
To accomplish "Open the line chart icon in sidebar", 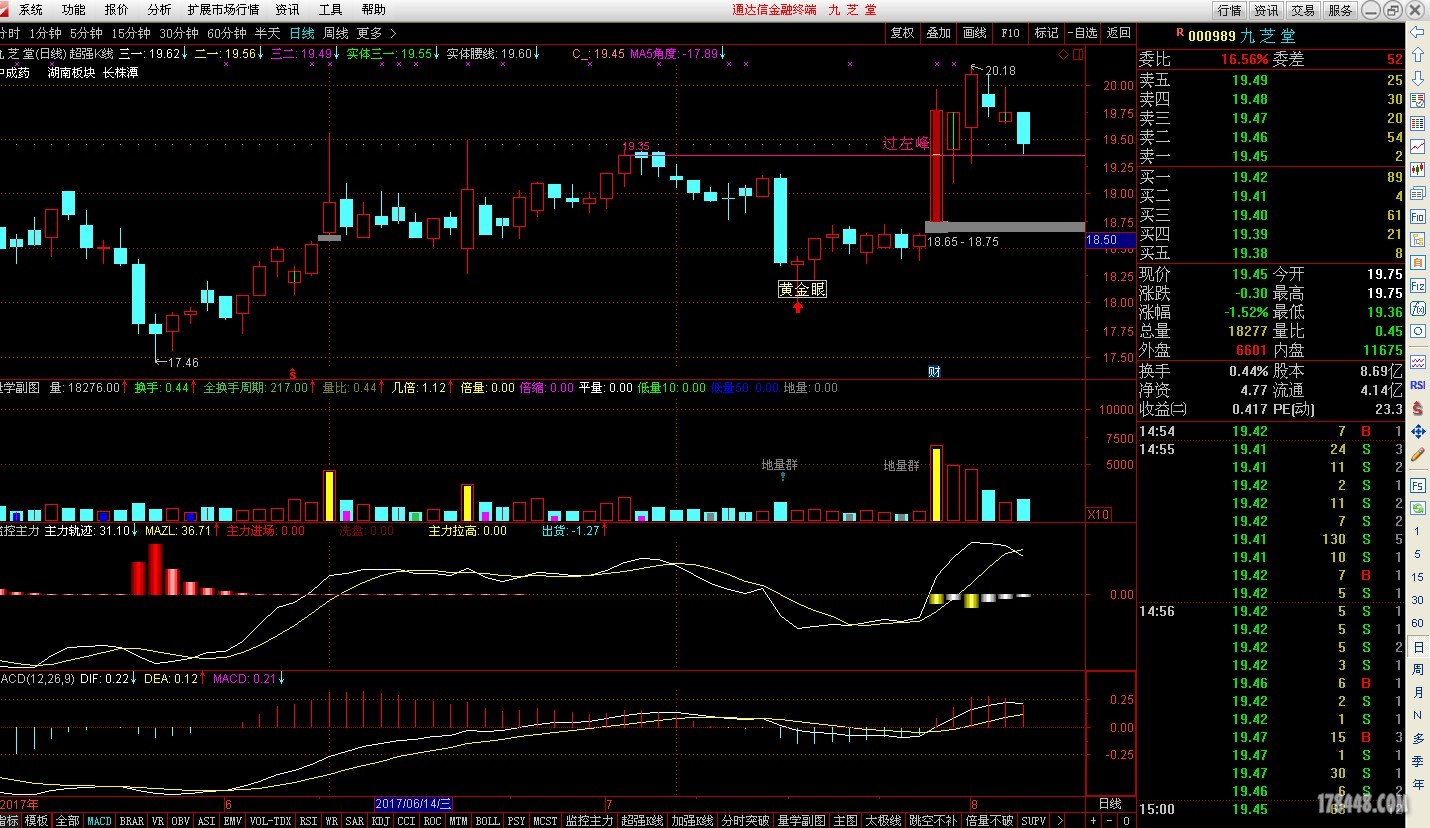I will [x=1418, y=146].
